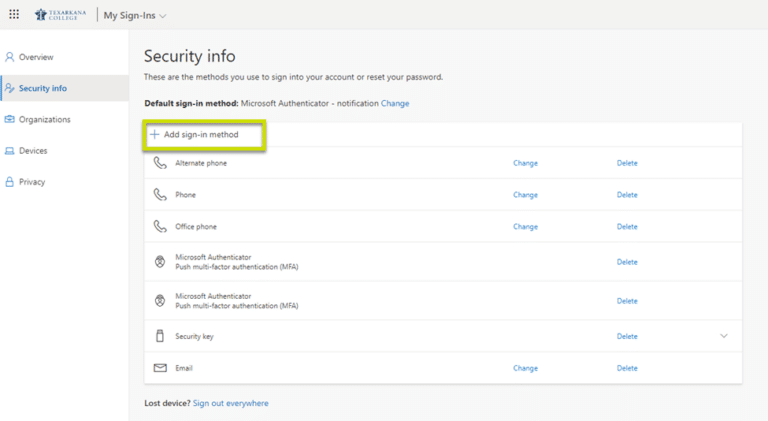
Task: Click the Office phone handset icon
Action: pos(160,227)
